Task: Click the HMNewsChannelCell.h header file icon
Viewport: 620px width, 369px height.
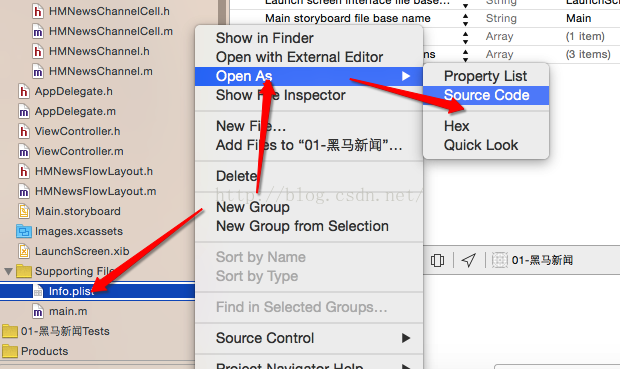Action: pos(38,11)
